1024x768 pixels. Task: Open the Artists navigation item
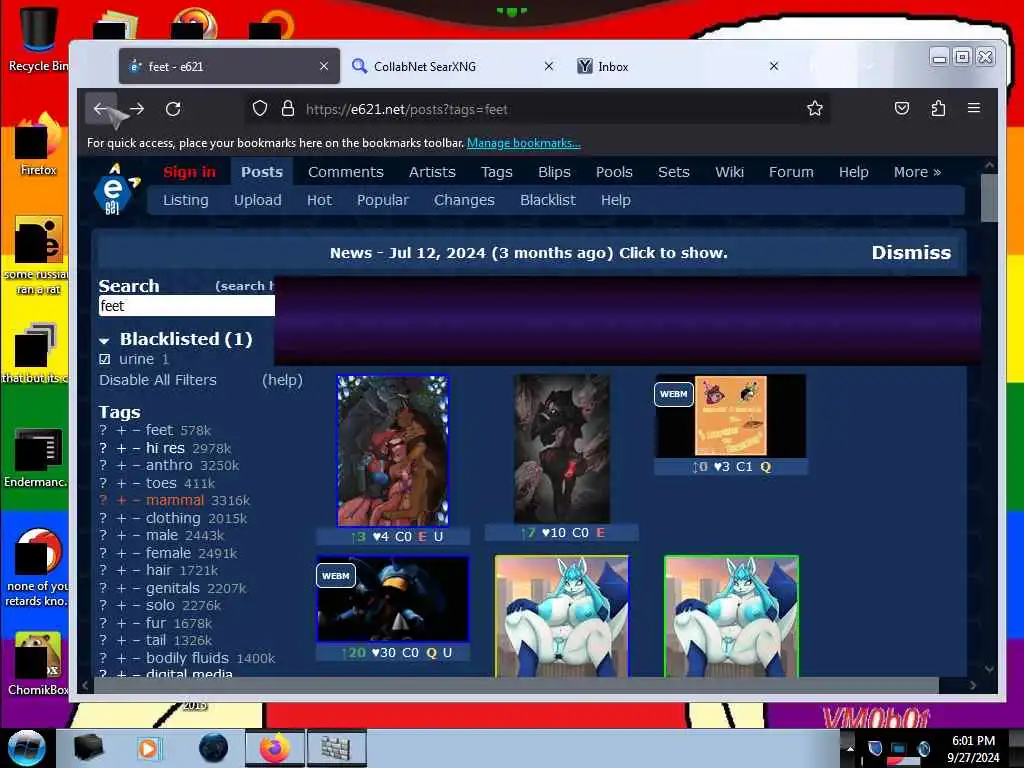point(432,172)
